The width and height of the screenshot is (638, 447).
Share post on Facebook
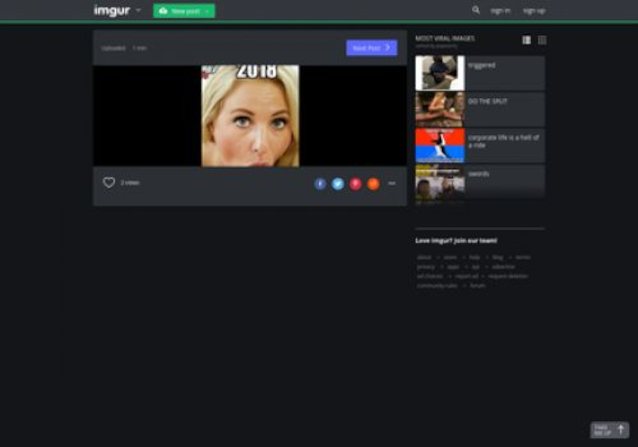click(x=320, y=184)
